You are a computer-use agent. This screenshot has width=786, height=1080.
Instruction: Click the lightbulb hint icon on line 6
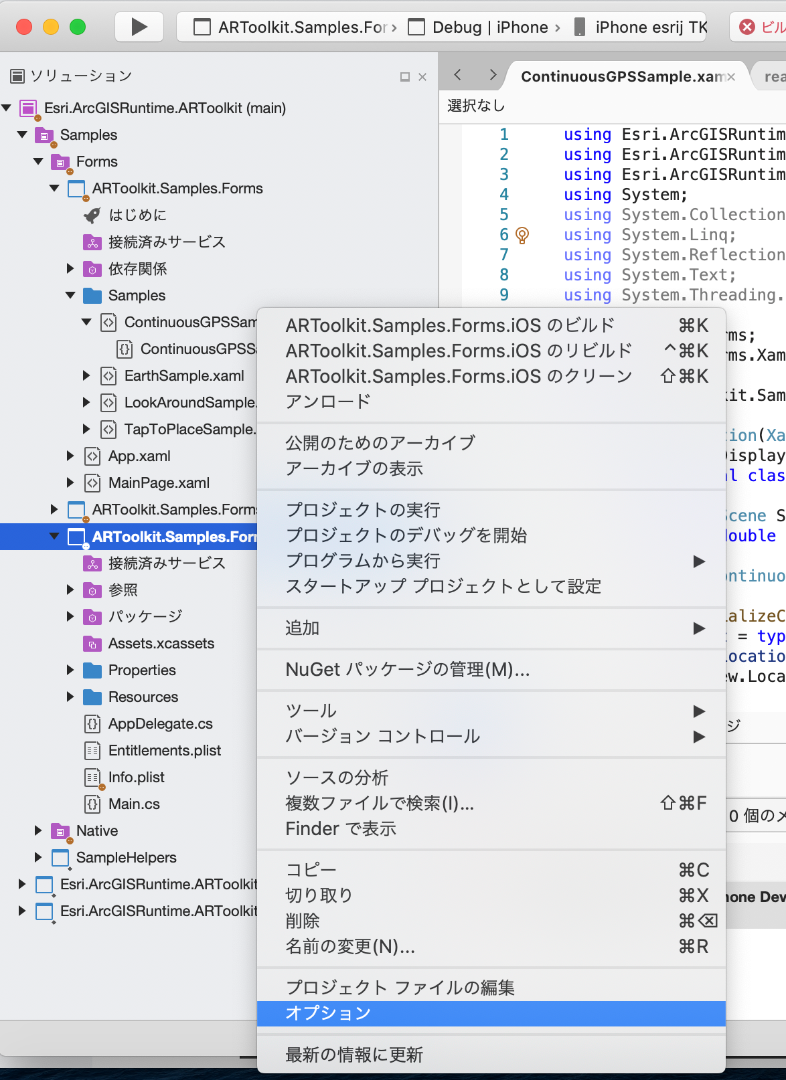[x=523, y=236]
